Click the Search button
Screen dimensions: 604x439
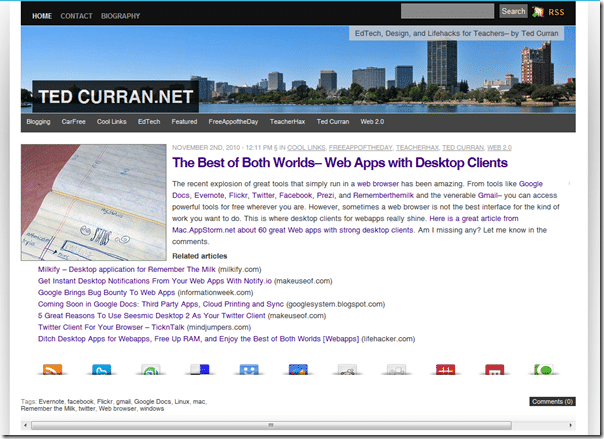(x=513, y=11)
